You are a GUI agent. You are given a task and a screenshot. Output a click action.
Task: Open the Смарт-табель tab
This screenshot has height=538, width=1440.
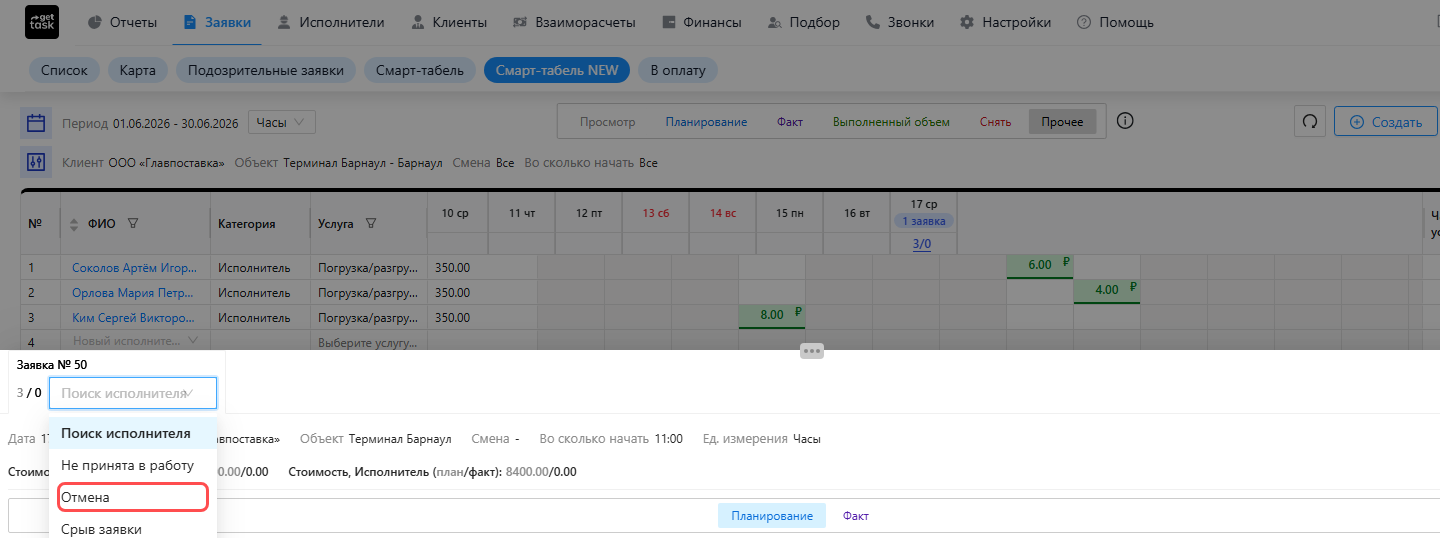click(419, 70)
